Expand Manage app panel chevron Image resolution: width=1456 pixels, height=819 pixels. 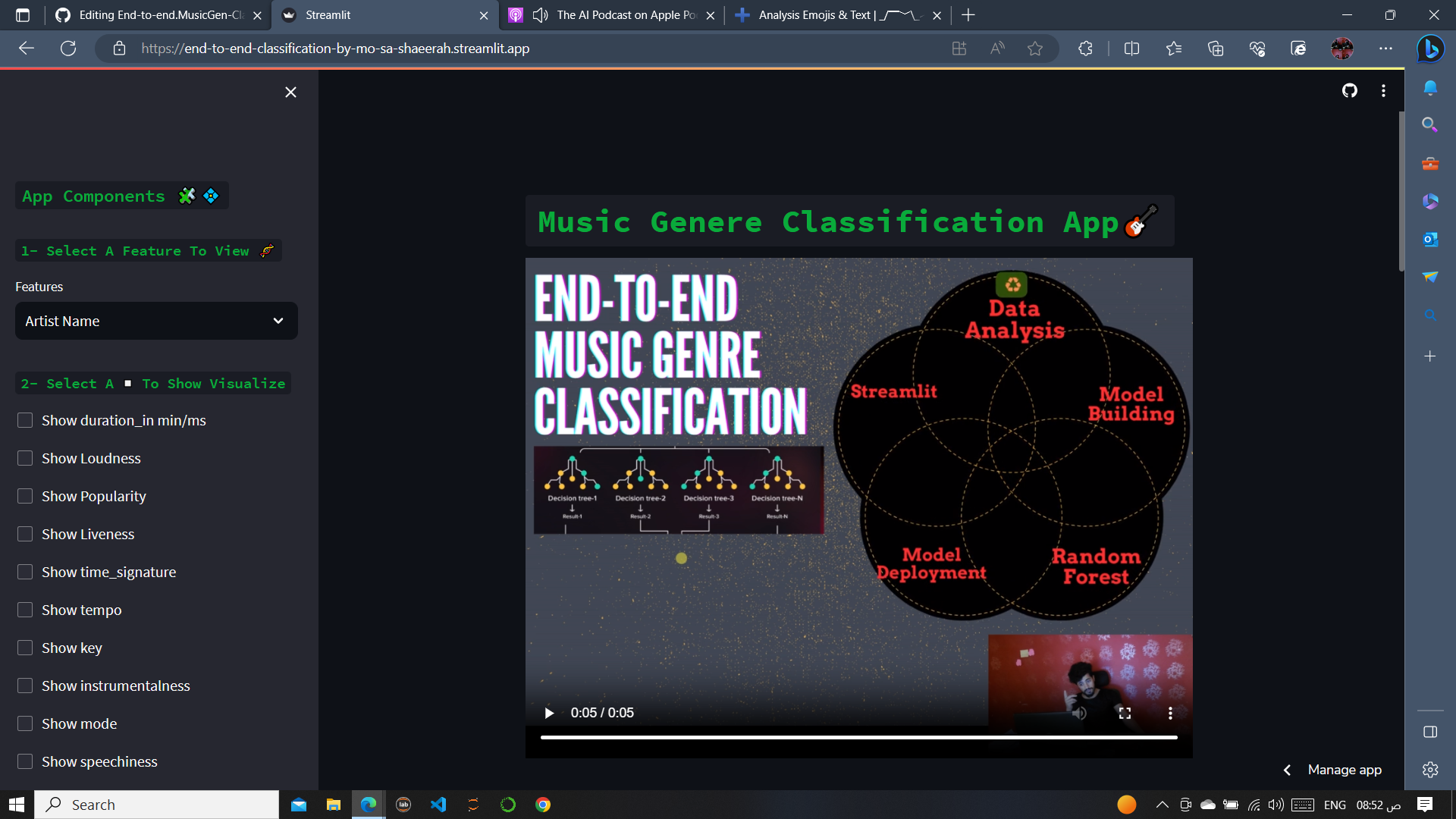[1287, 770]
